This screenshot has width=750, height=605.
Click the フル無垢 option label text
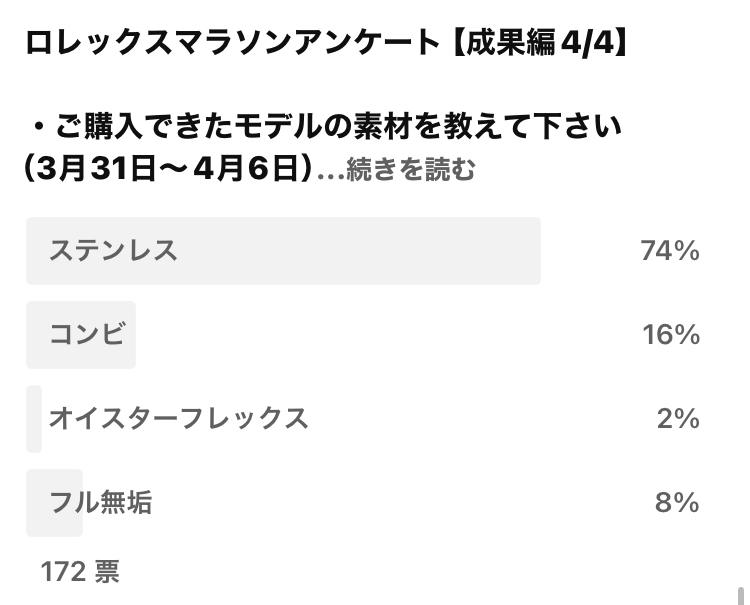pyautogui.click(x=100, y=503)
